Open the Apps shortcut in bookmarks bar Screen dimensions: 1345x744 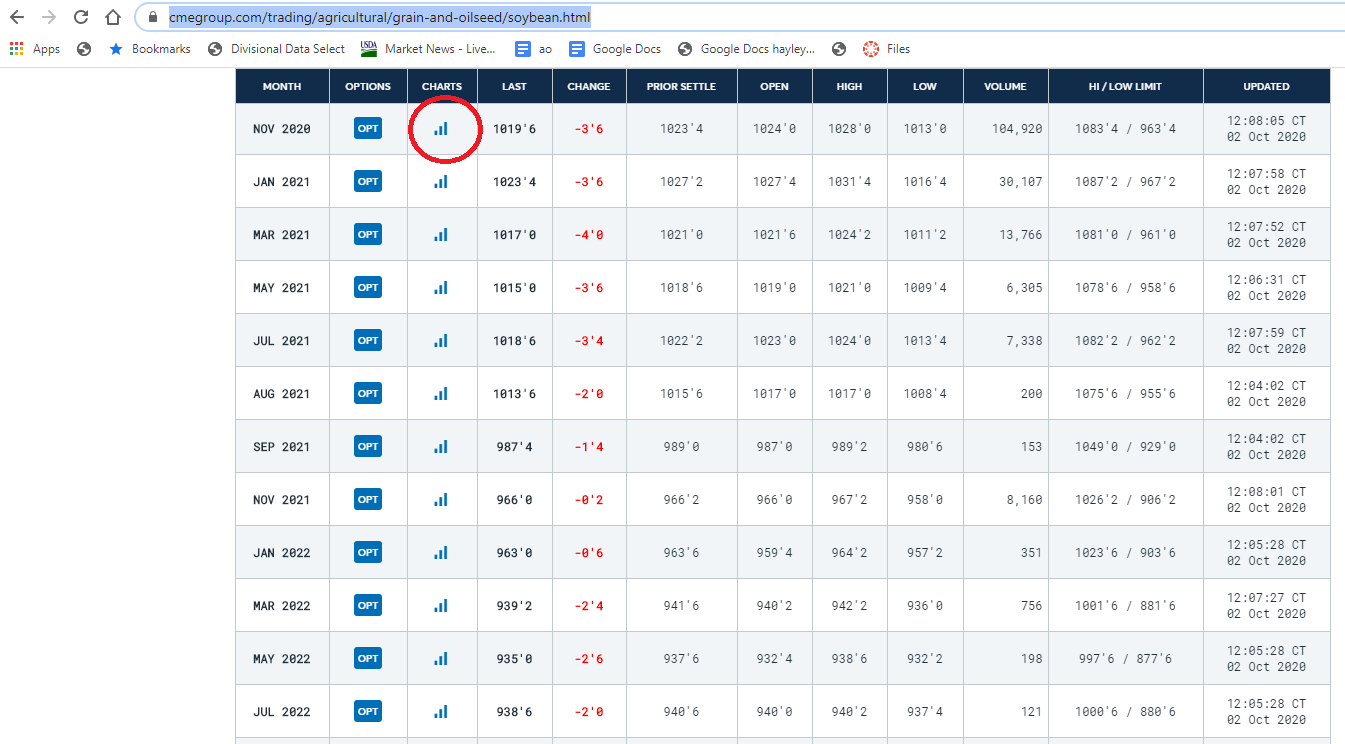[x=35, y=49]
